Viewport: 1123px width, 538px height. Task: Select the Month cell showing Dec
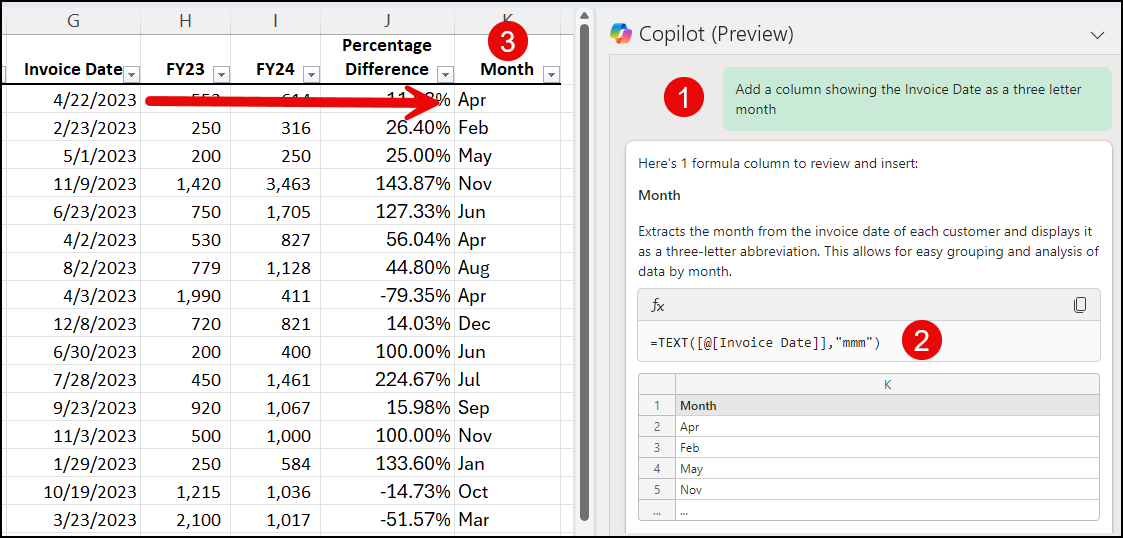(x=508, y=324)
